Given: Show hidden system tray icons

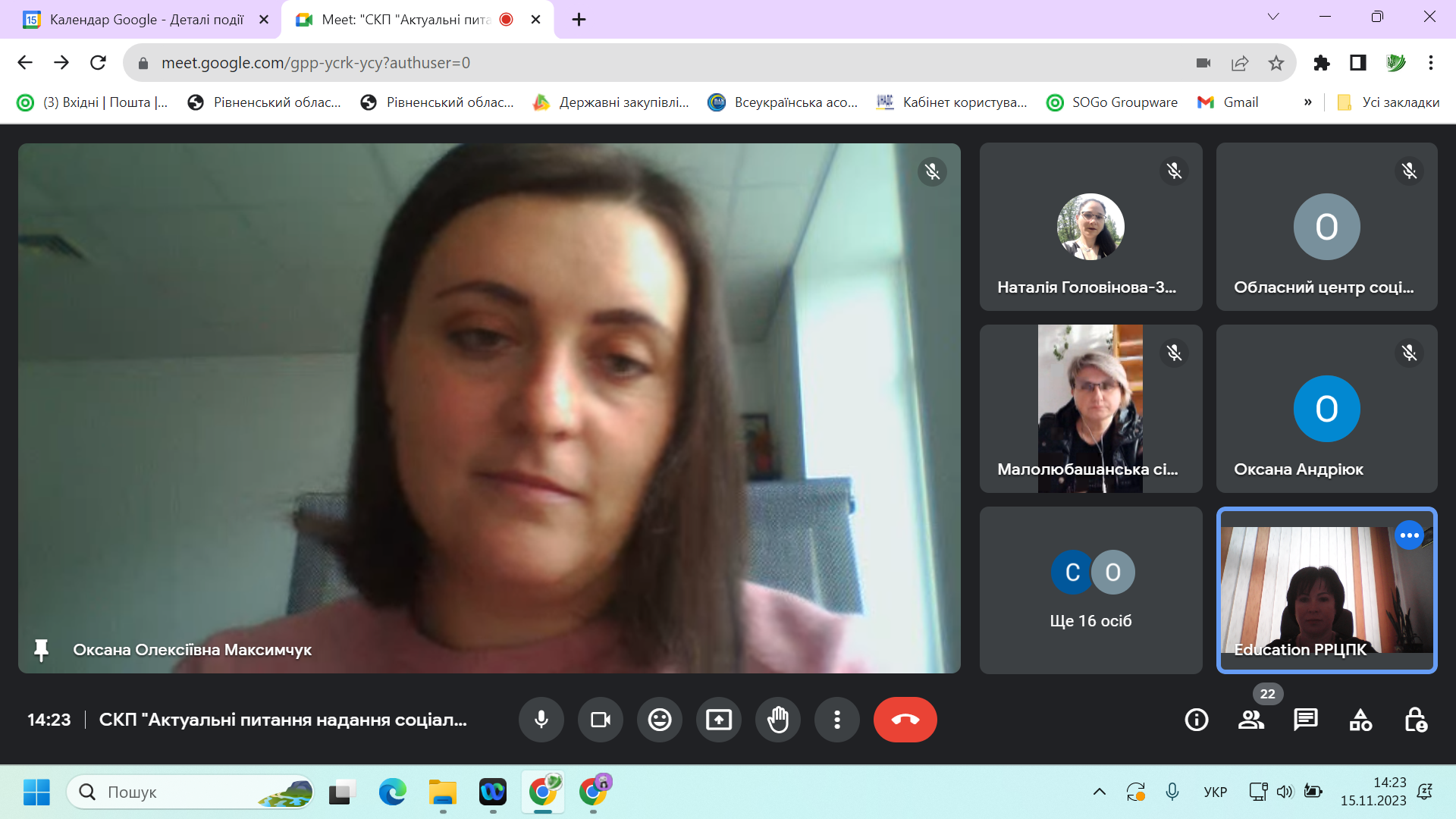Looking at the screenshot, I should (1099, 792).
